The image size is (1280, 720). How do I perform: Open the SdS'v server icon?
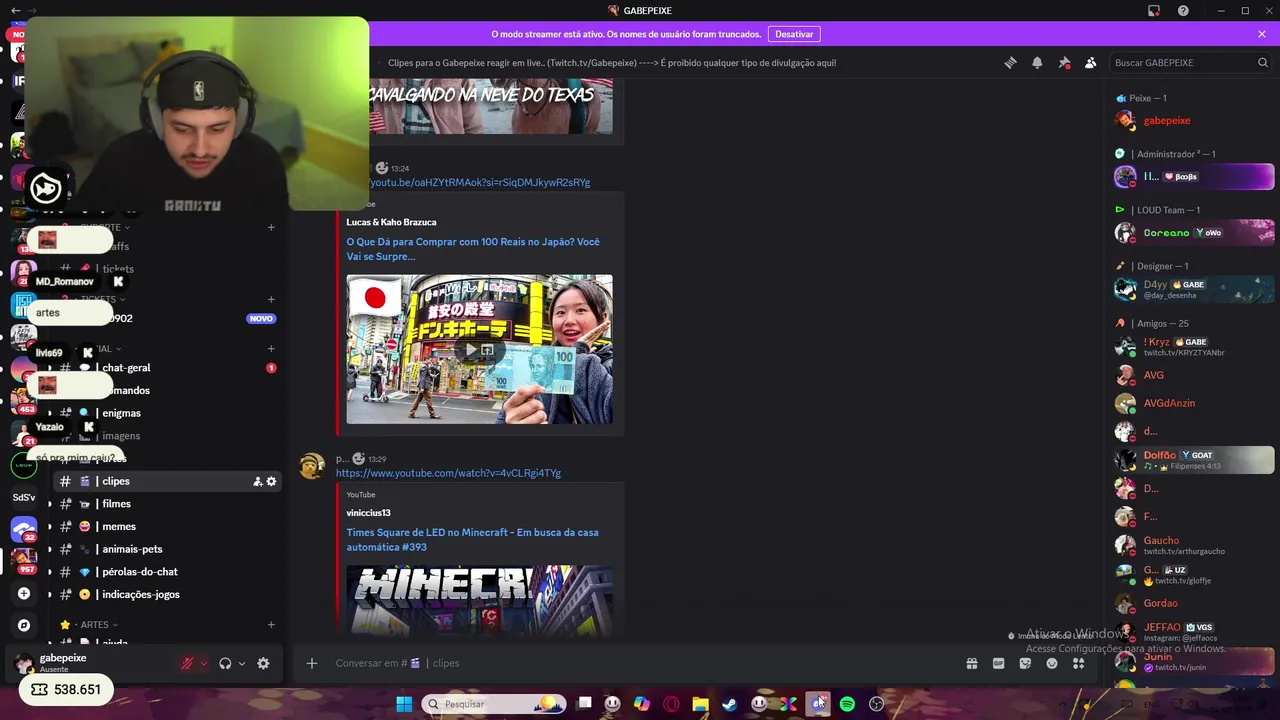24,497
